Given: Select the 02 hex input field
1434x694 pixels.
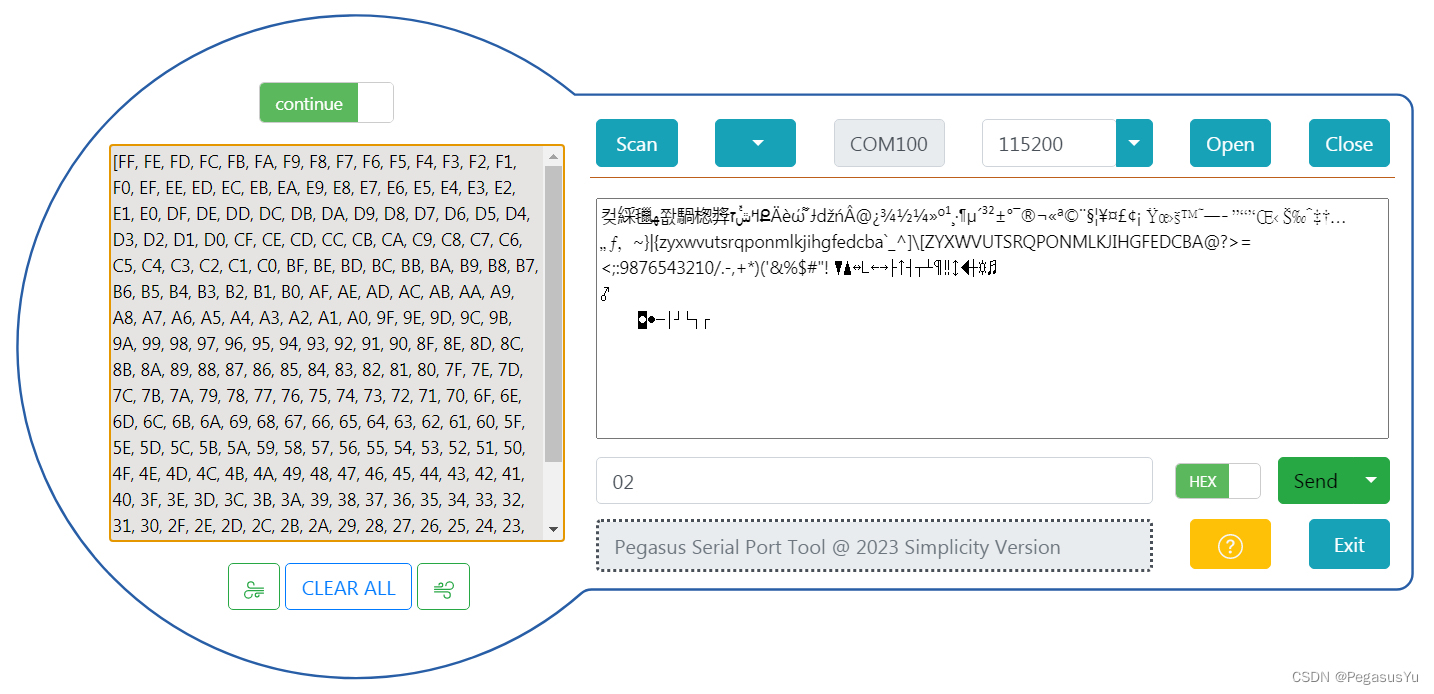Looking at the screenshot, I should coord(874,480).
